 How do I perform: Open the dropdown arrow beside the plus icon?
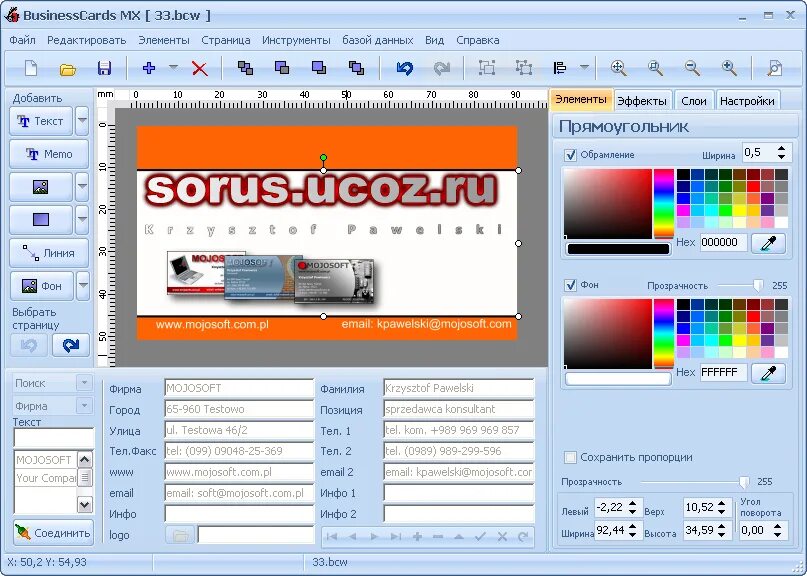pos(173,67)
